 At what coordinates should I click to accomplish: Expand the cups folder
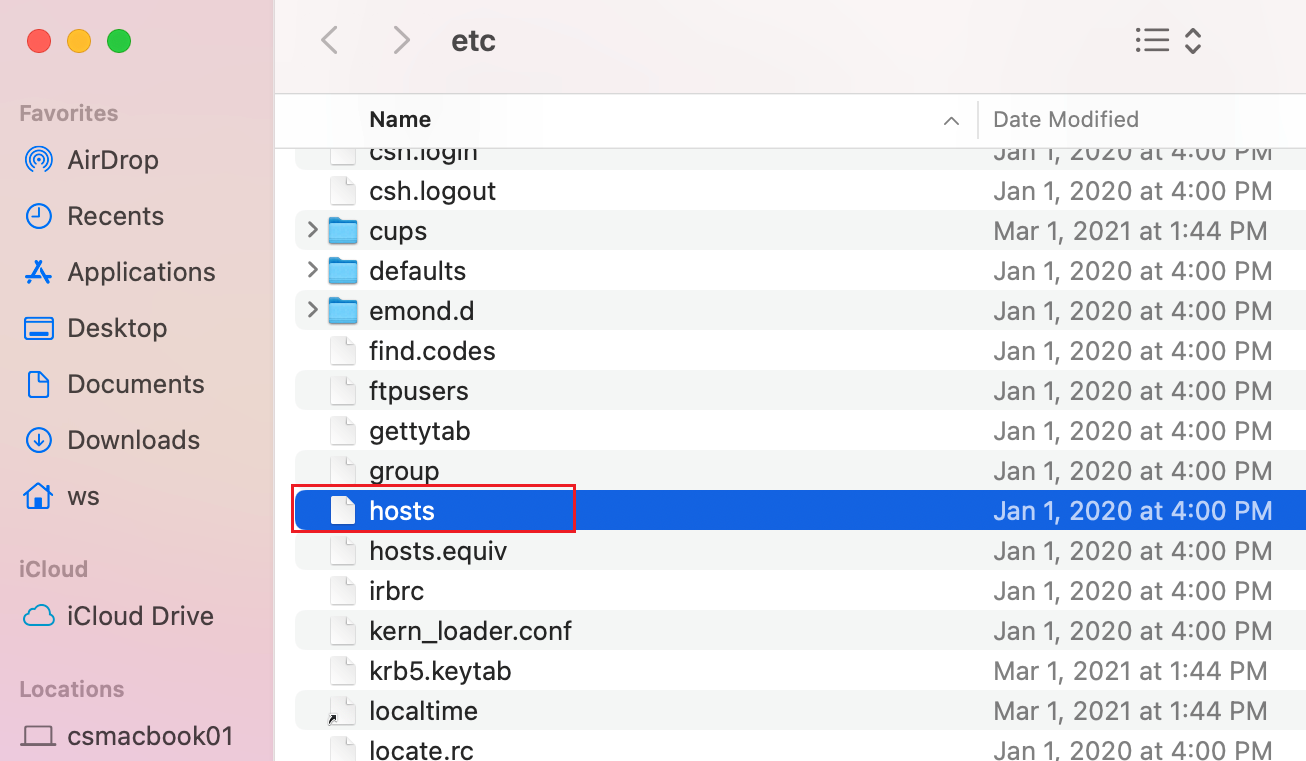[312, 231]
